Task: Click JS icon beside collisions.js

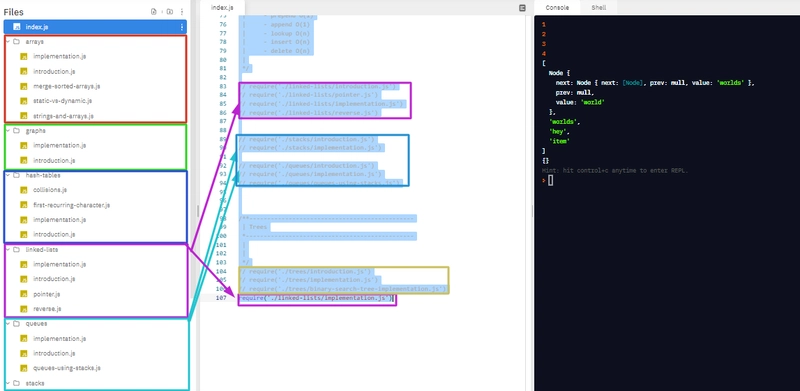Action: pyautogui.click(x=23, y=190)
